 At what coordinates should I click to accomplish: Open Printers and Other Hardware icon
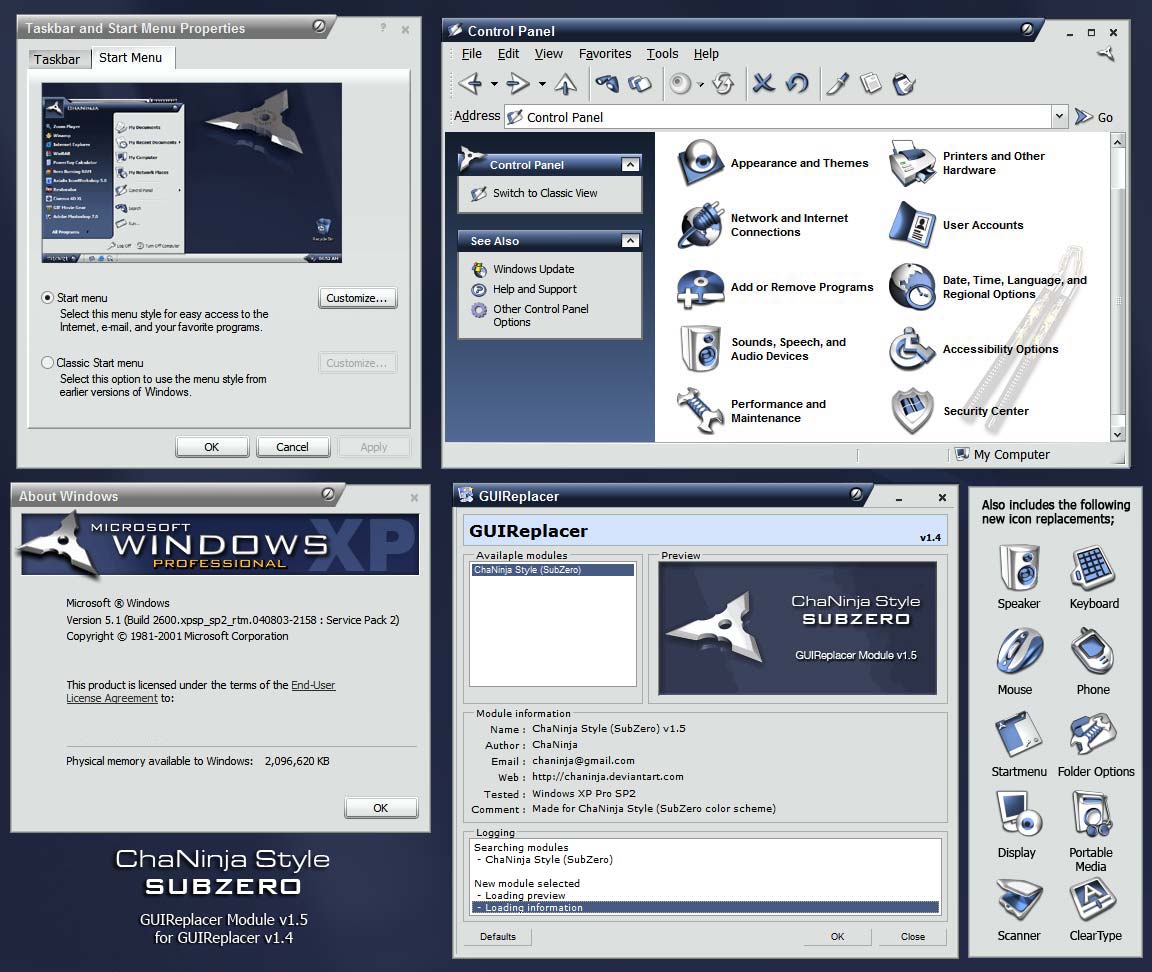(912, 162)
